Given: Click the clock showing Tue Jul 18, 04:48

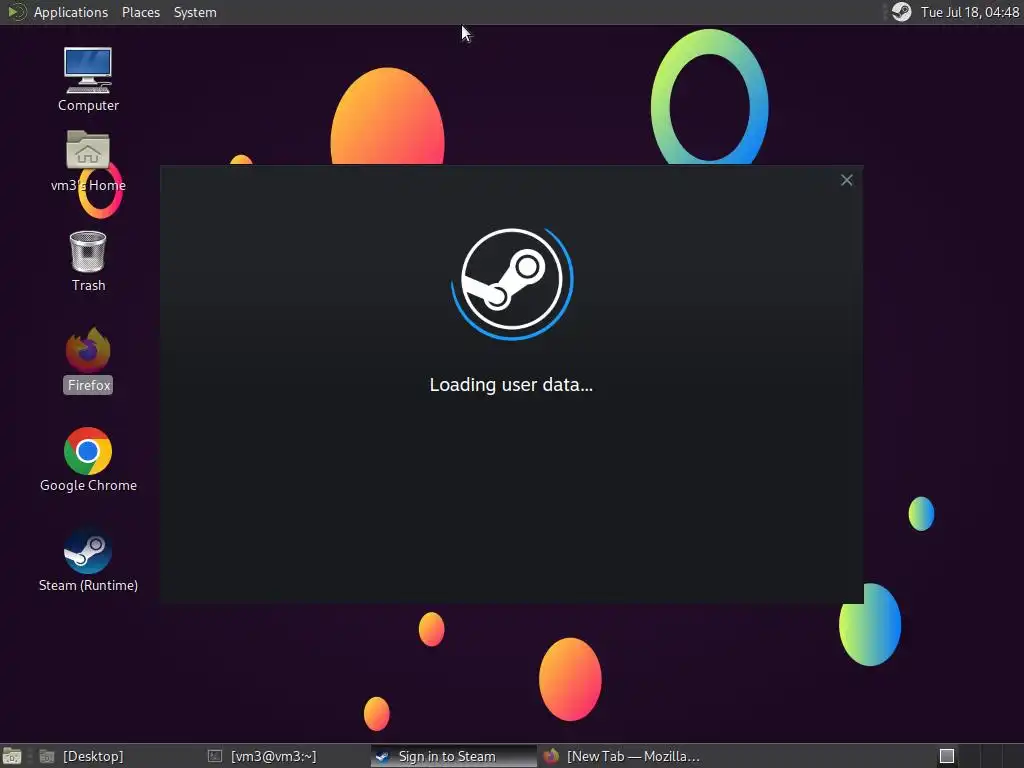Looking at the screenshot, I should [969, 12].
